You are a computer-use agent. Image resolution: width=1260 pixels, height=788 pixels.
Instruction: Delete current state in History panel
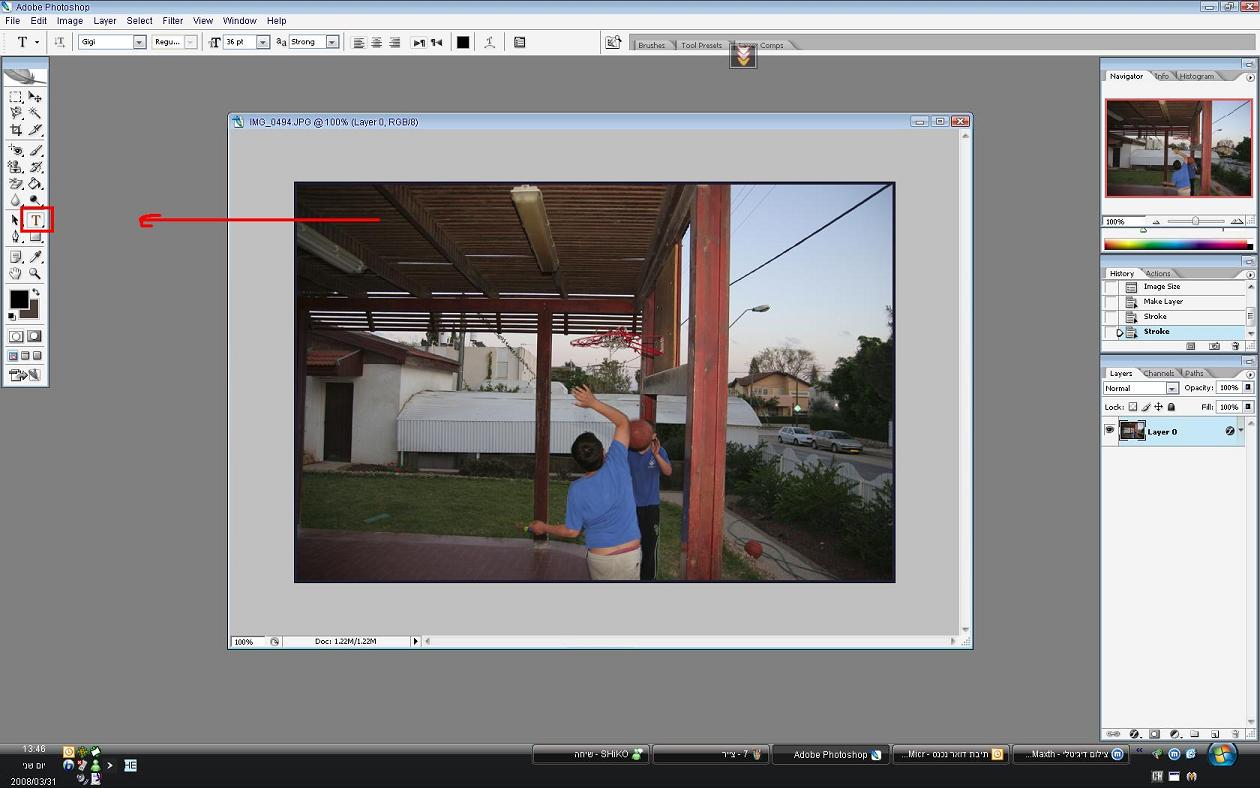pyautogui.click(x=1236, y=346)
